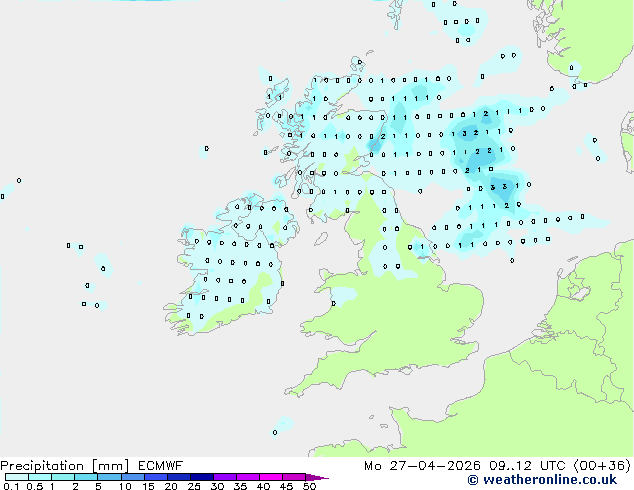
Task: Click the 'Mo 27-04-2026' date text
Action: coord(422,466)
